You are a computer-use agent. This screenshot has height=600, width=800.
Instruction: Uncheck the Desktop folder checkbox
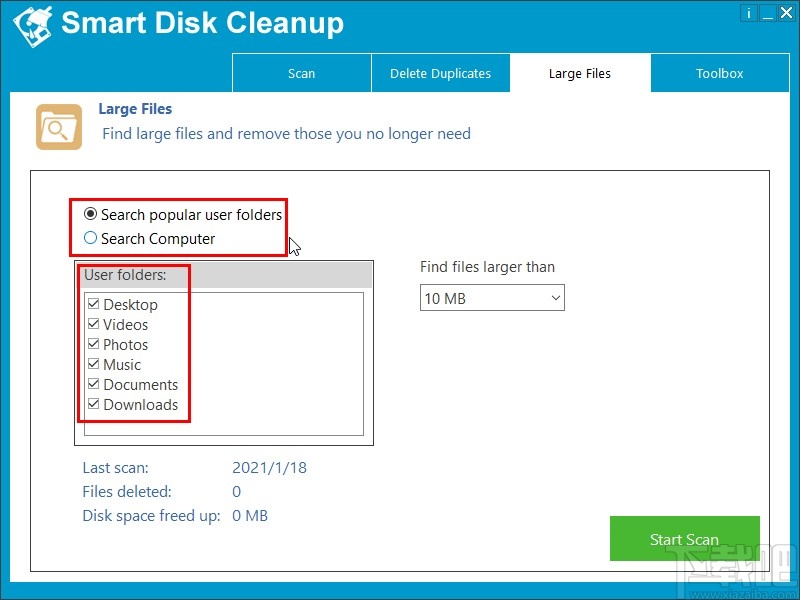tap(93, 304)
